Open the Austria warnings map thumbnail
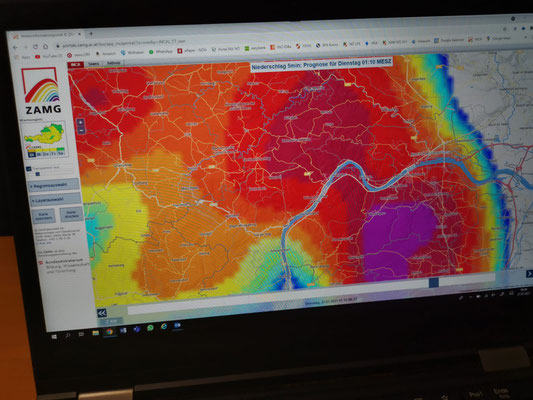 pos(45,139)
